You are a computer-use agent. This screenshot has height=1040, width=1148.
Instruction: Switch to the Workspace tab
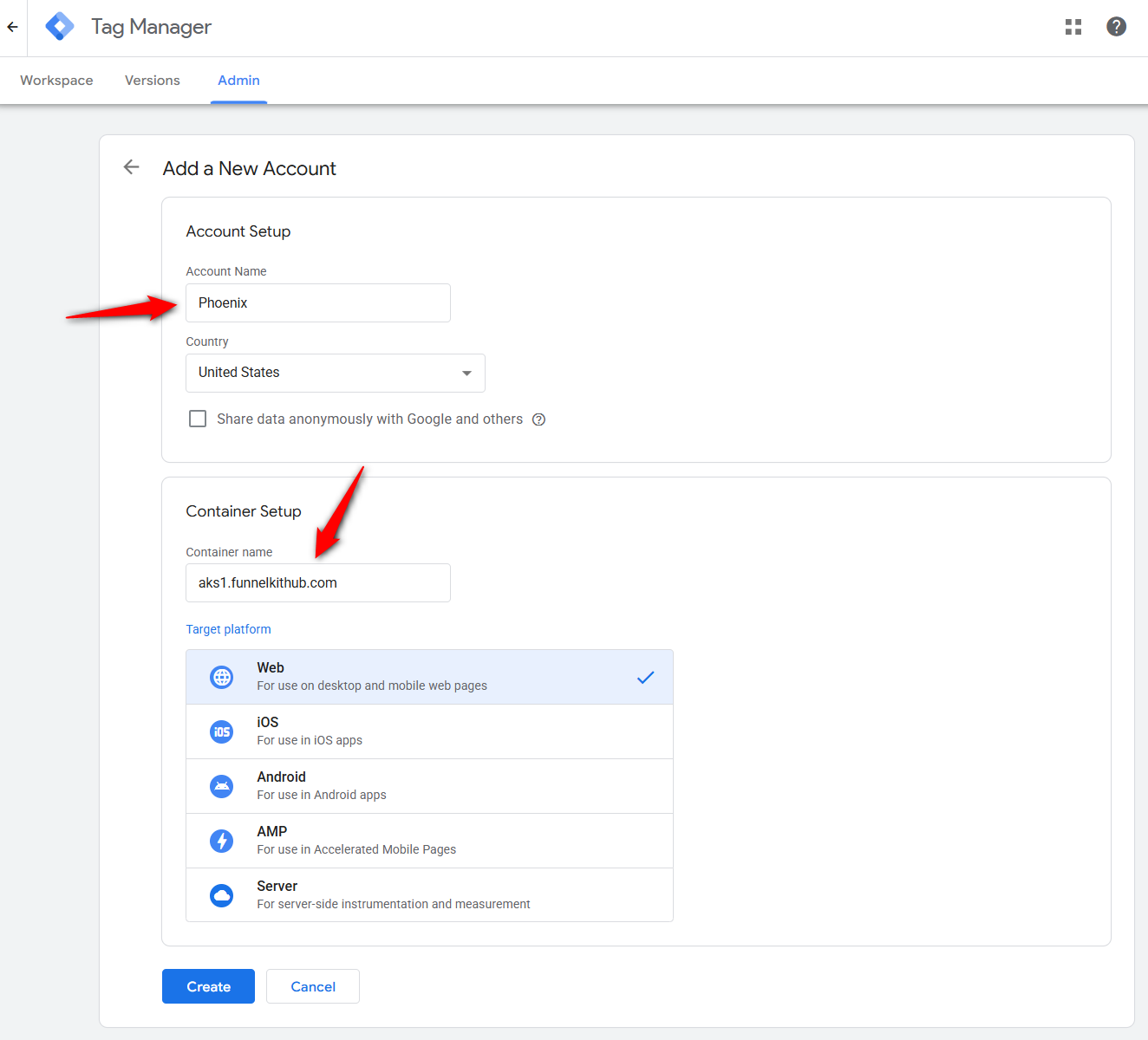[x=56, y=81]
